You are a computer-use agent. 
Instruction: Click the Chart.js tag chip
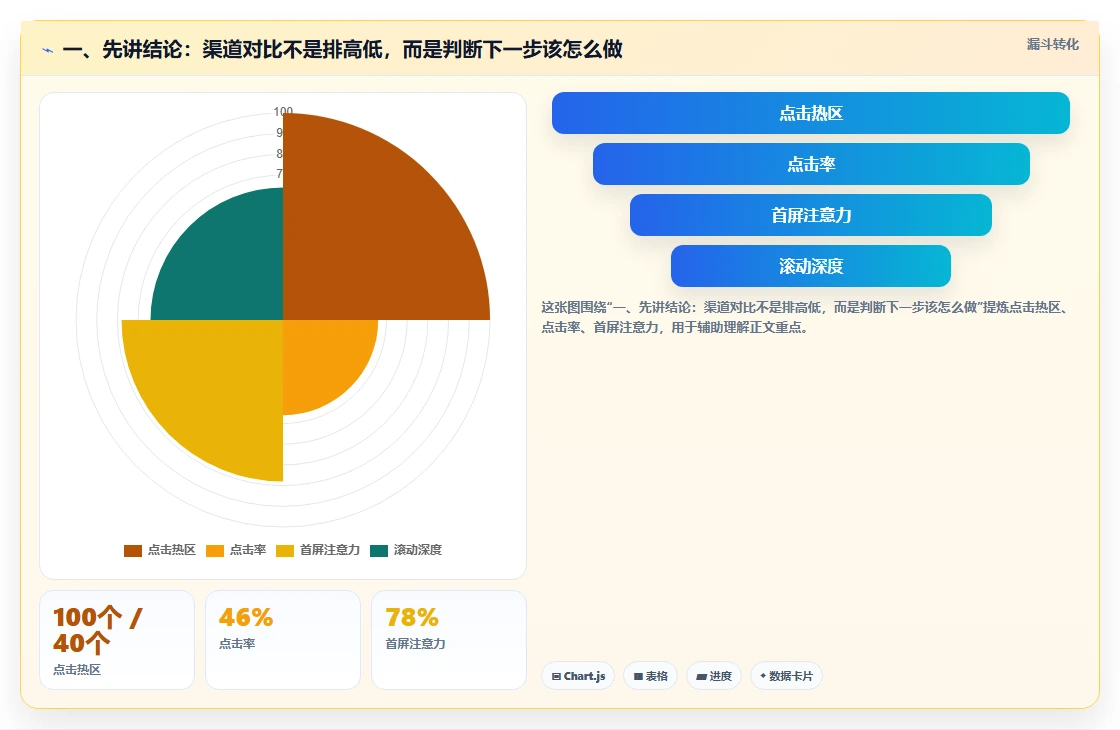(578, 676)
